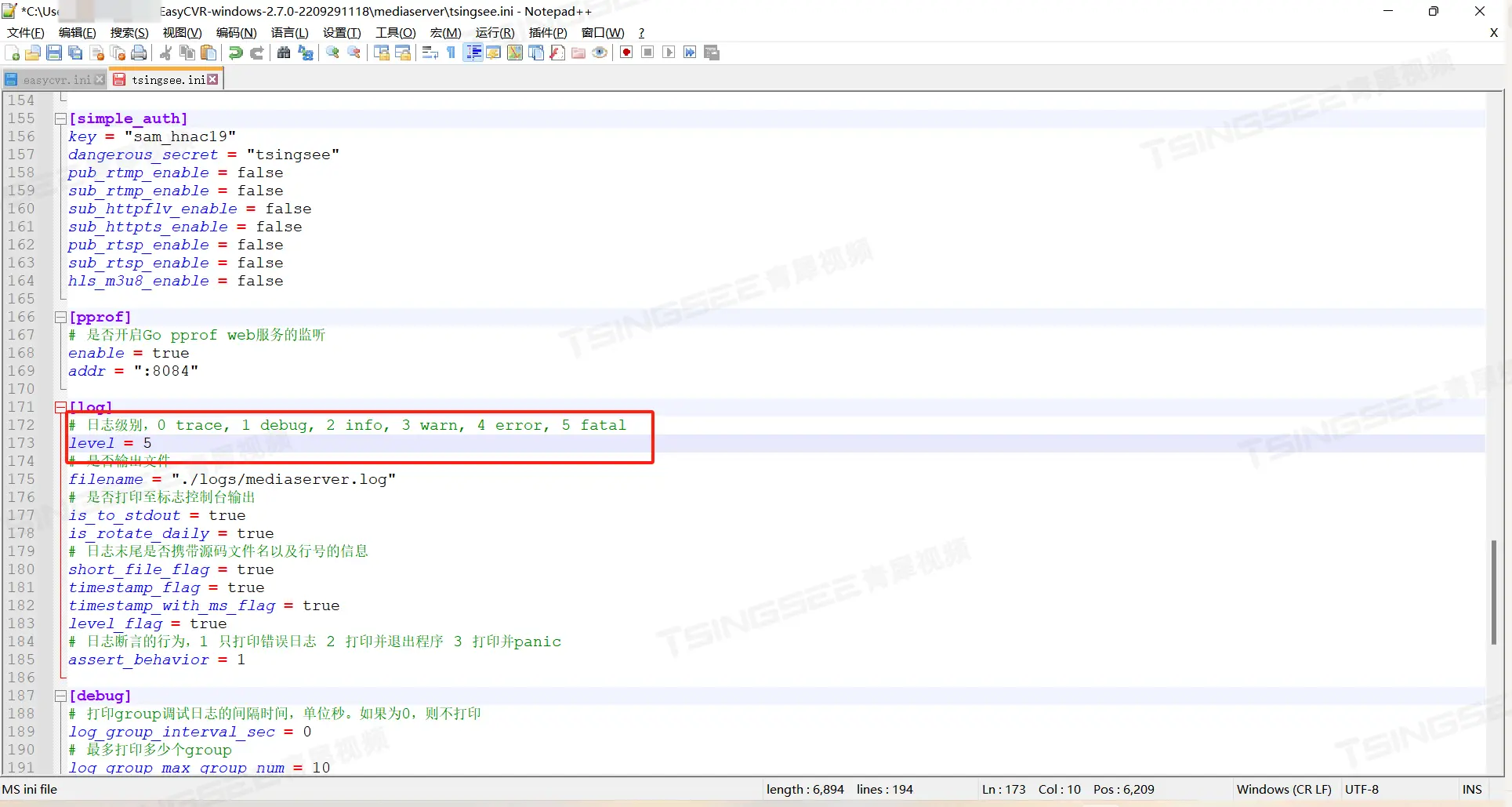Click the user-defined language icon

(x=494, y=53)
